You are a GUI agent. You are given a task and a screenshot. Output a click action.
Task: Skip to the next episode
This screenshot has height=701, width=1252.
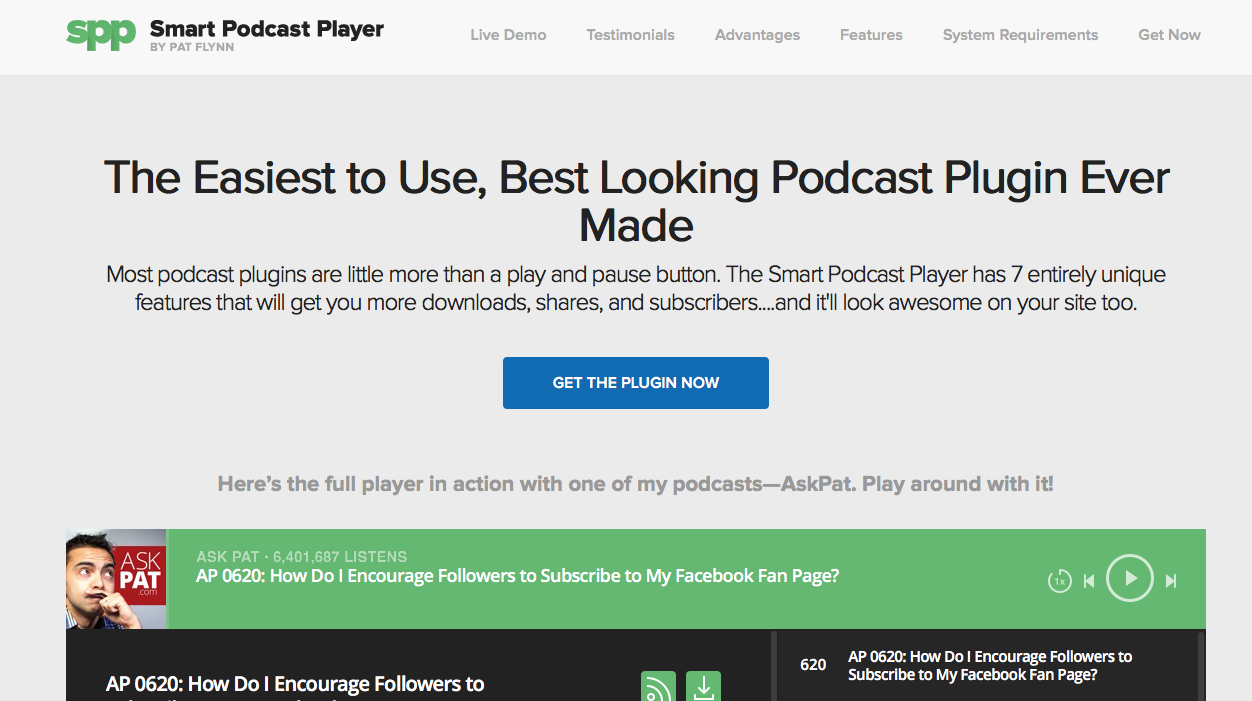tap(1171, 580)
